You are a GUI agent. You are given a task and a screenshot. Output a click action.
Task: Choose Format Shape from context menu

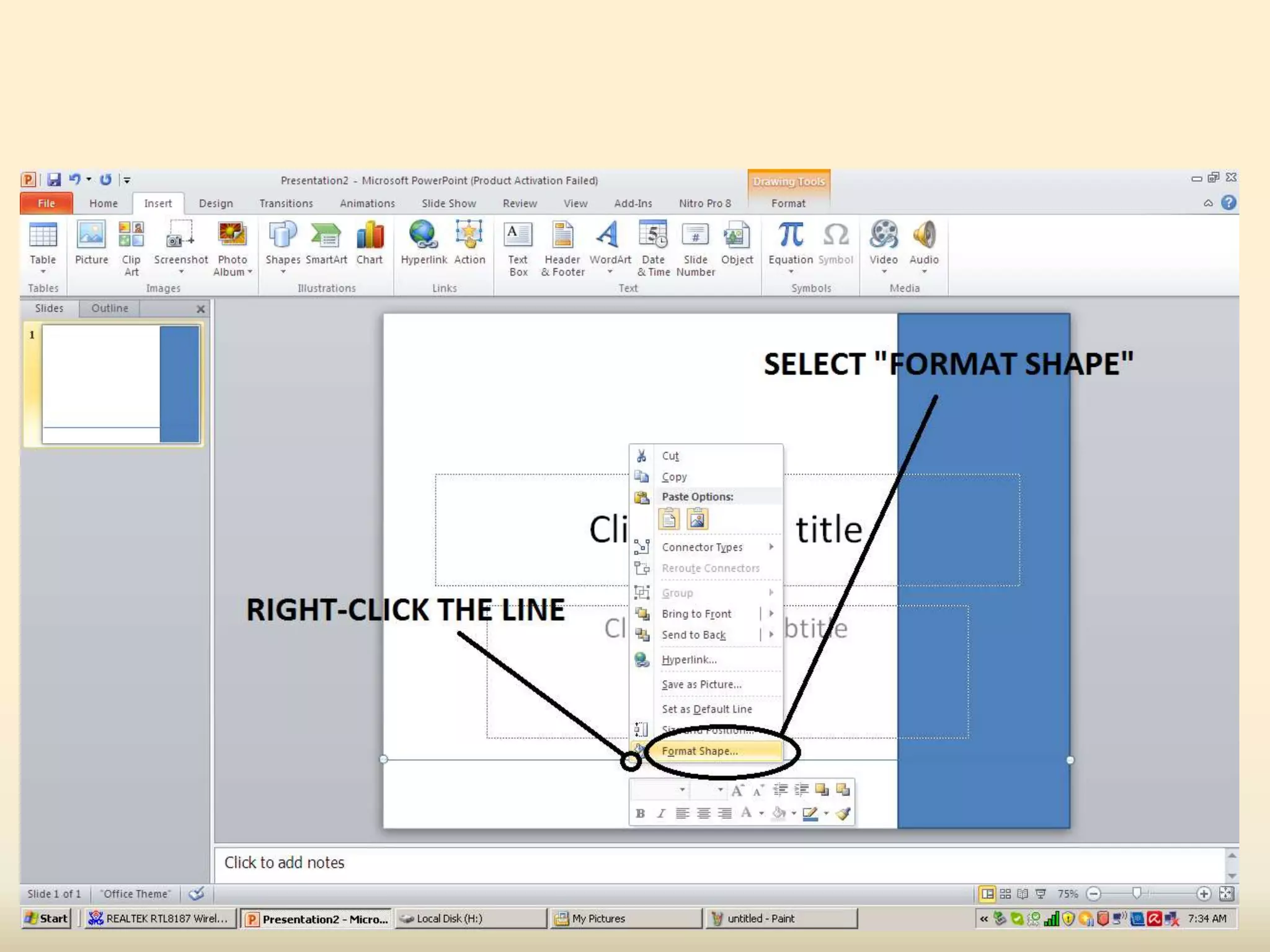[x=699, y=751]
